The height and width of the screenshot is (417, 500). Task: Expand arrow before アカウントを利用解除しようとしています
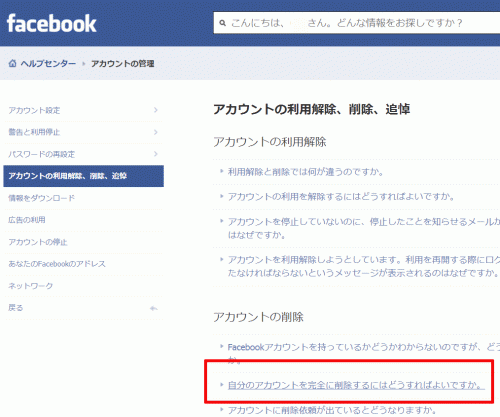(221, 259)
